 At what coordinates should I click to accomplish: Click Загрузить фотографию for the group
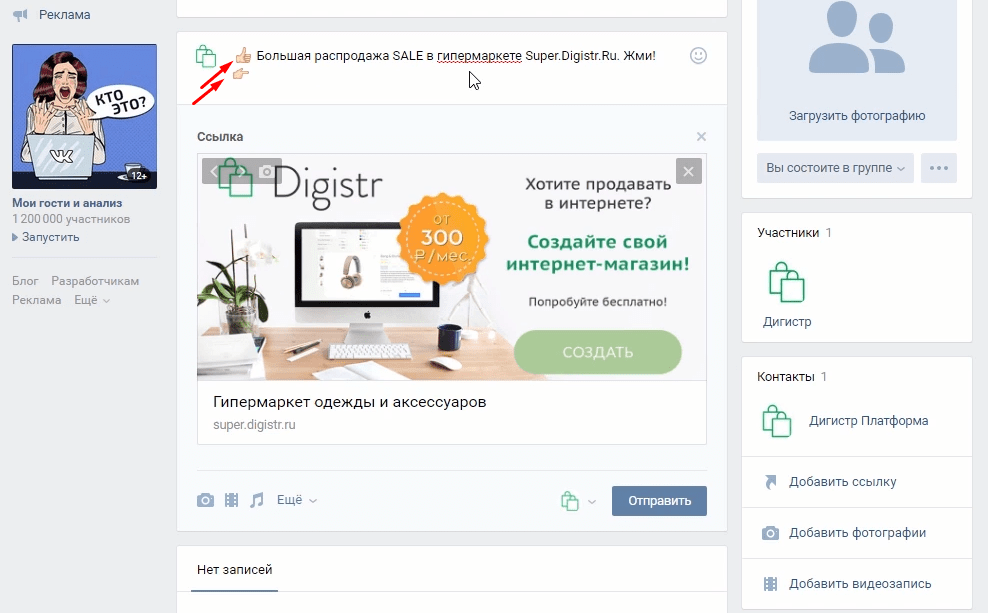(x=857, y=116)
